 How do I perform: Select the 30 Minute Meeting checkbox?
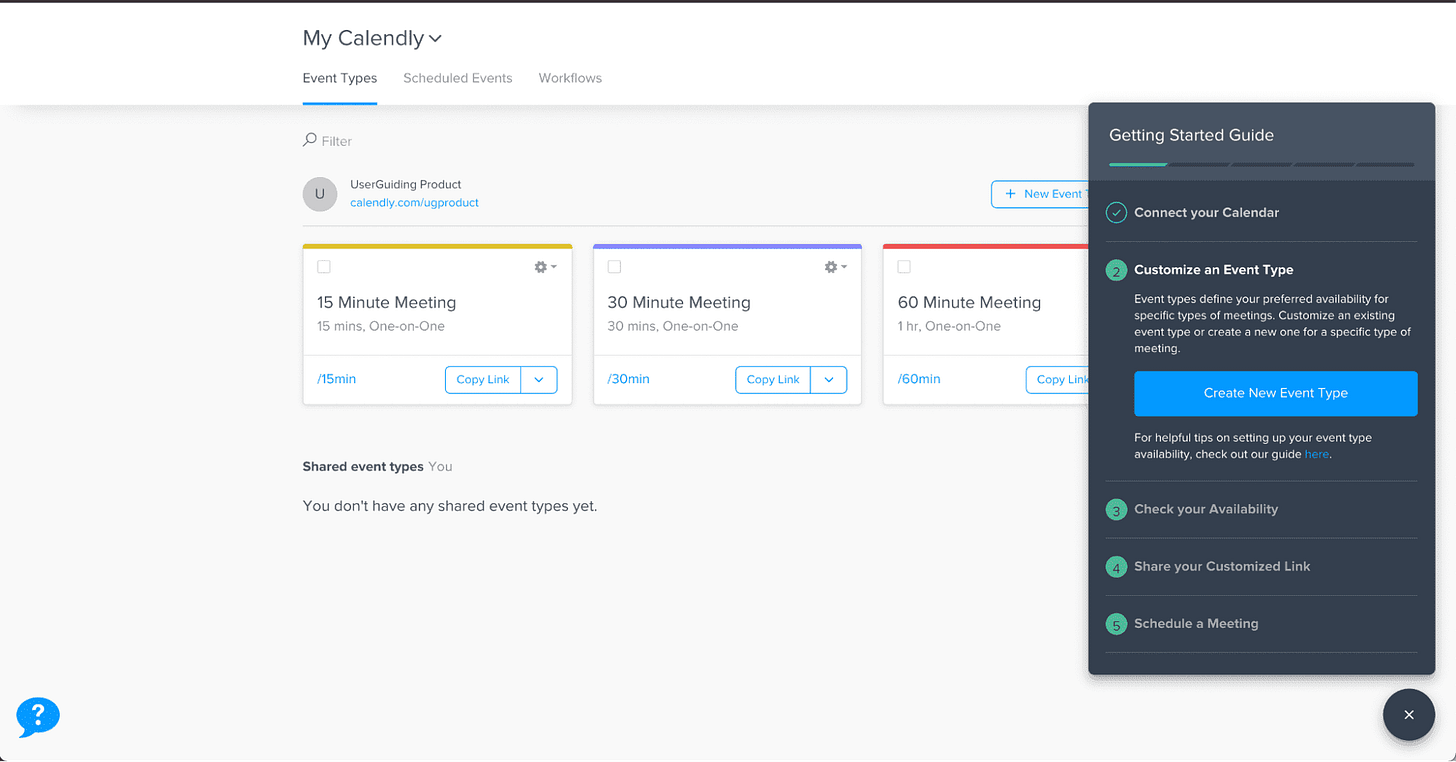tap(613, 266)
